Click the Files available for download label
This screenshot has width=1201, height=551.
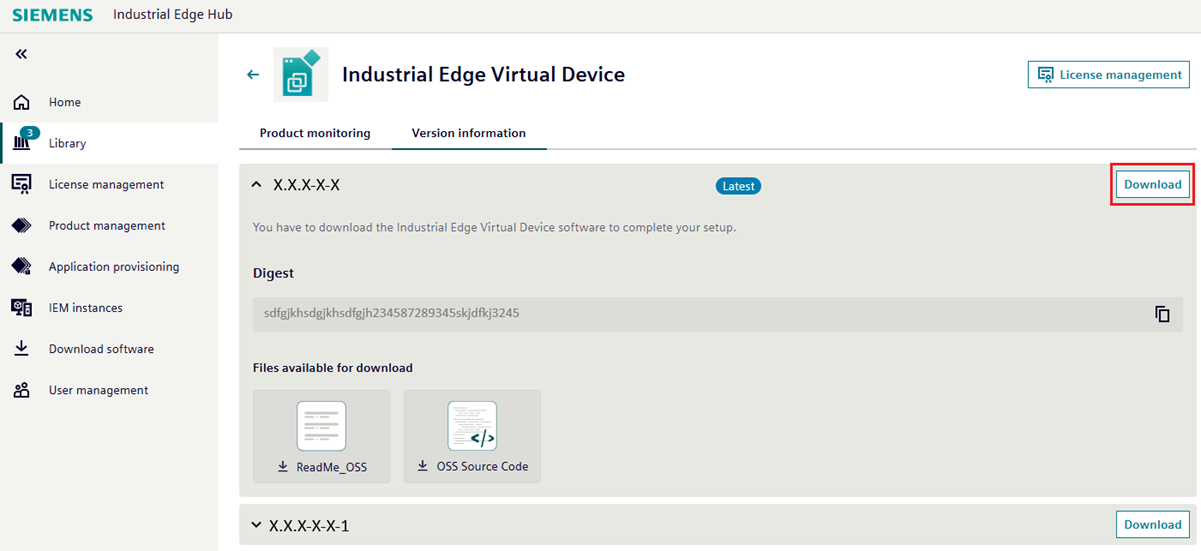333,368
